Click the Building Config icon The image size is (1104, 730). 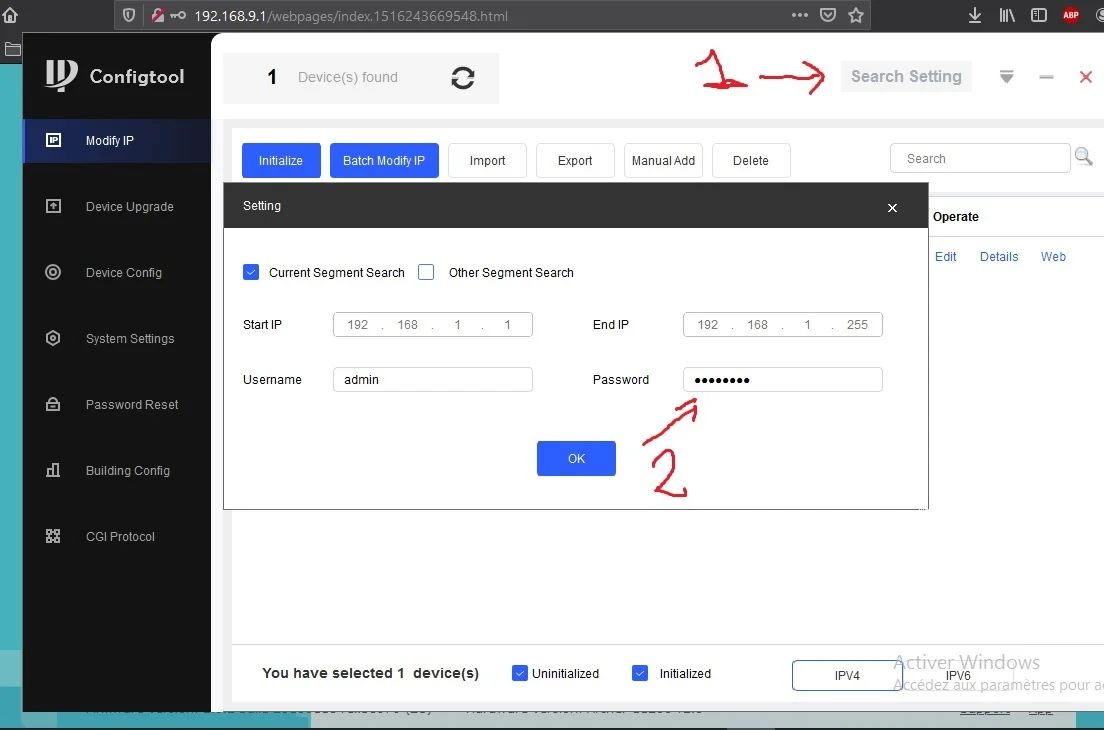(x=53, y=470)
